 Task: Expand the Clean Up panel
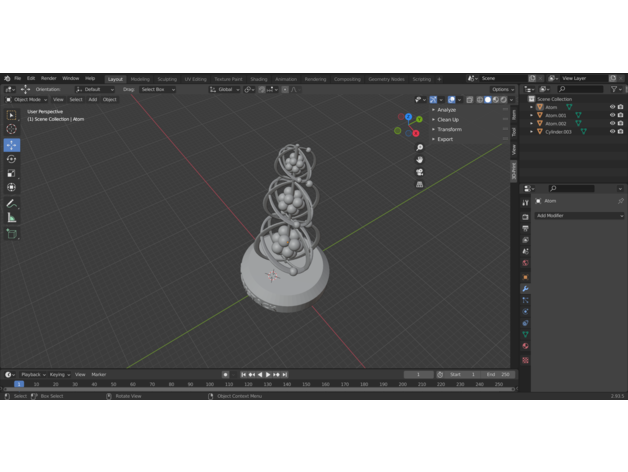(x=447, y=119)
